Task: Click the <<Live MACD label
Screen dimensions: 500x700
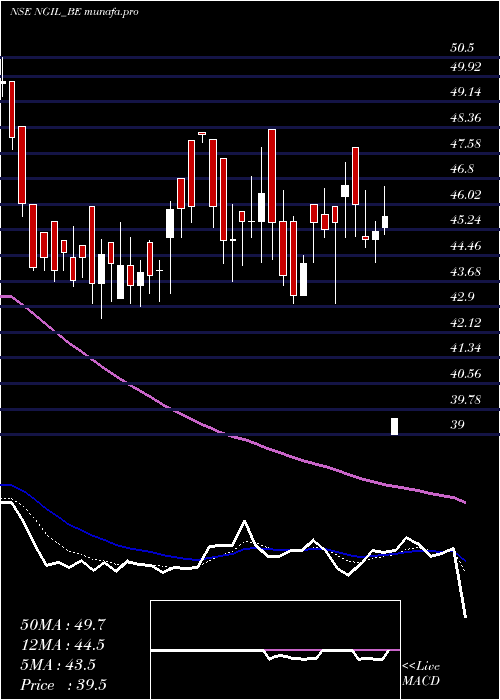Action: point(421,674)
